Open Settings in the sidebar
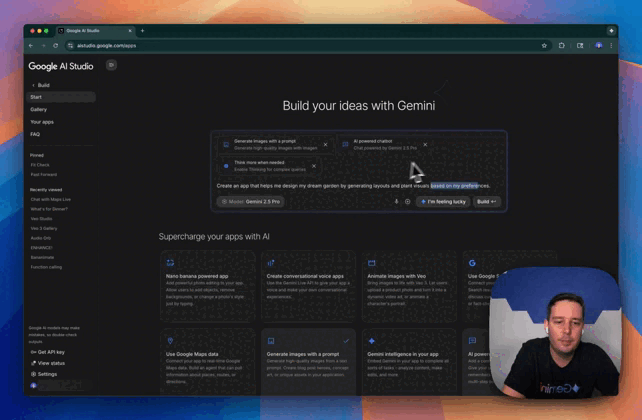Screen dimensions: 642x420 46,374
